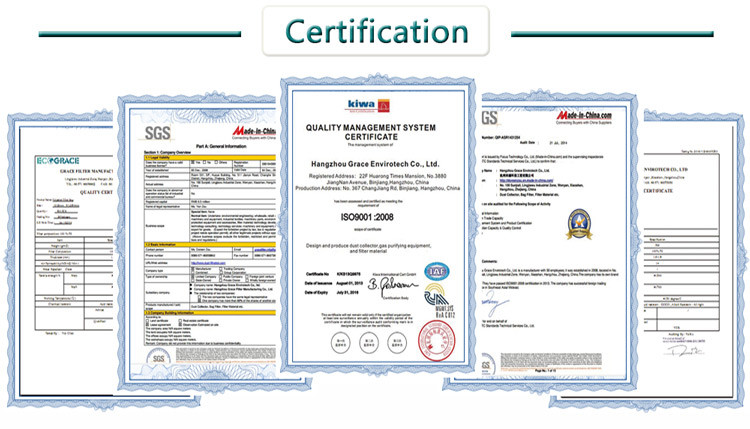Image resolution: width=750 pixels, height=429 pixels.
Task: Click 'Part A: General Information' heading
Action: 221,146
